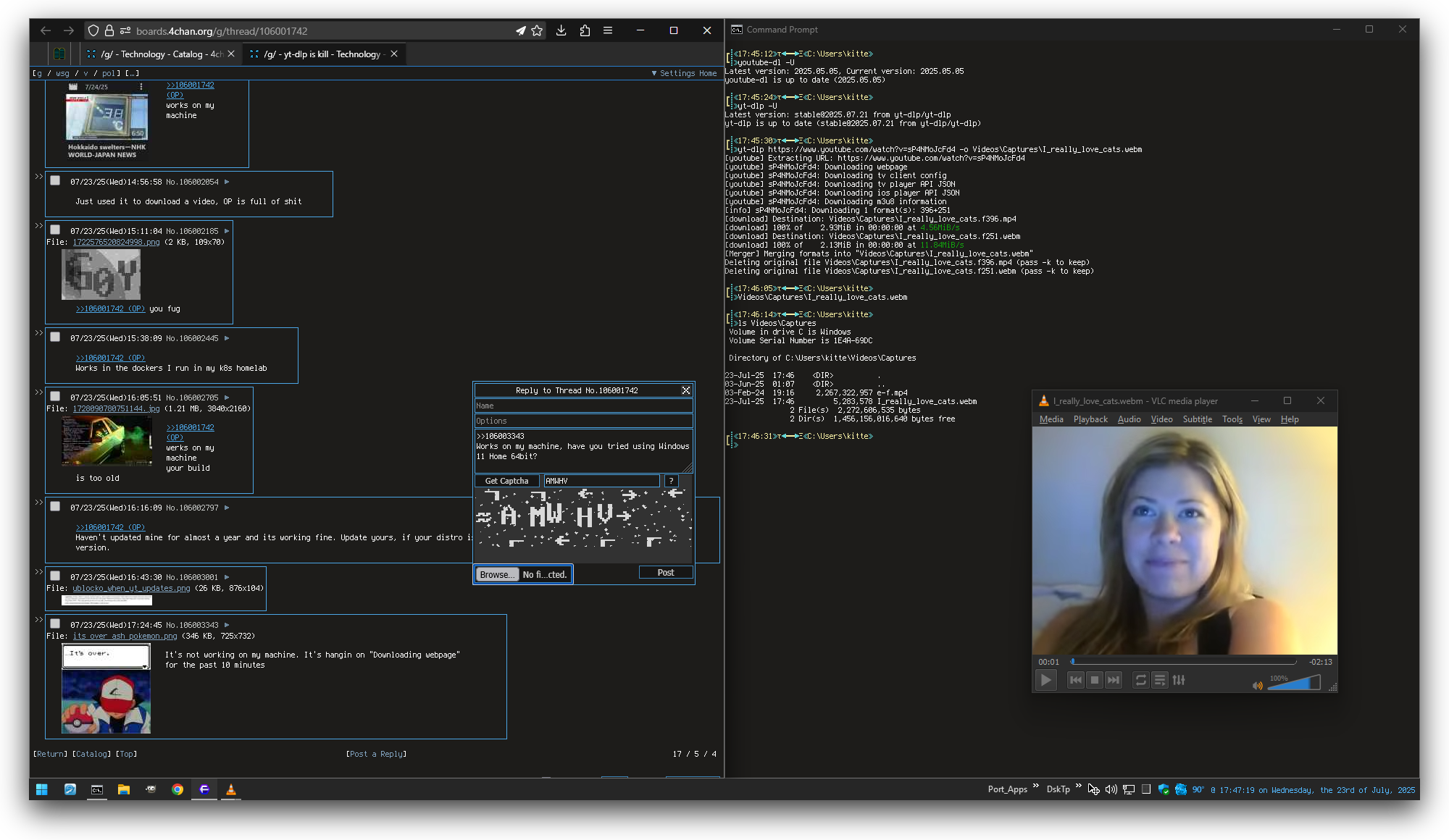Open the Video menu in VLC
This screenshot has width=1449, height=840.
(x=1161, y=419)
